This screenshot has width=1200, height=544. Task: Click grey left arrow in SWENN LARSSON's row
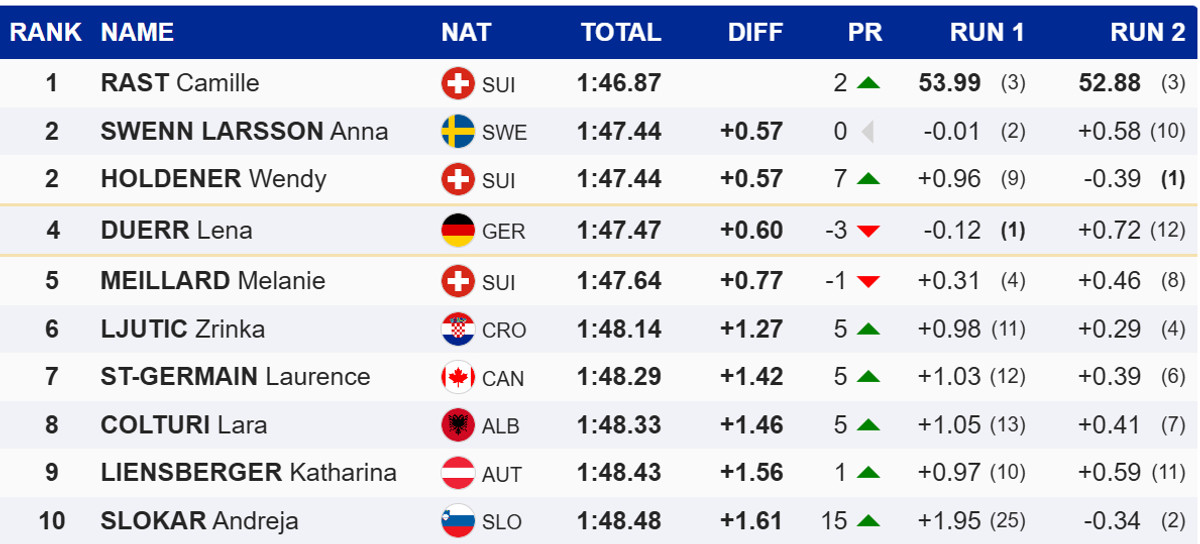[867, 131]
